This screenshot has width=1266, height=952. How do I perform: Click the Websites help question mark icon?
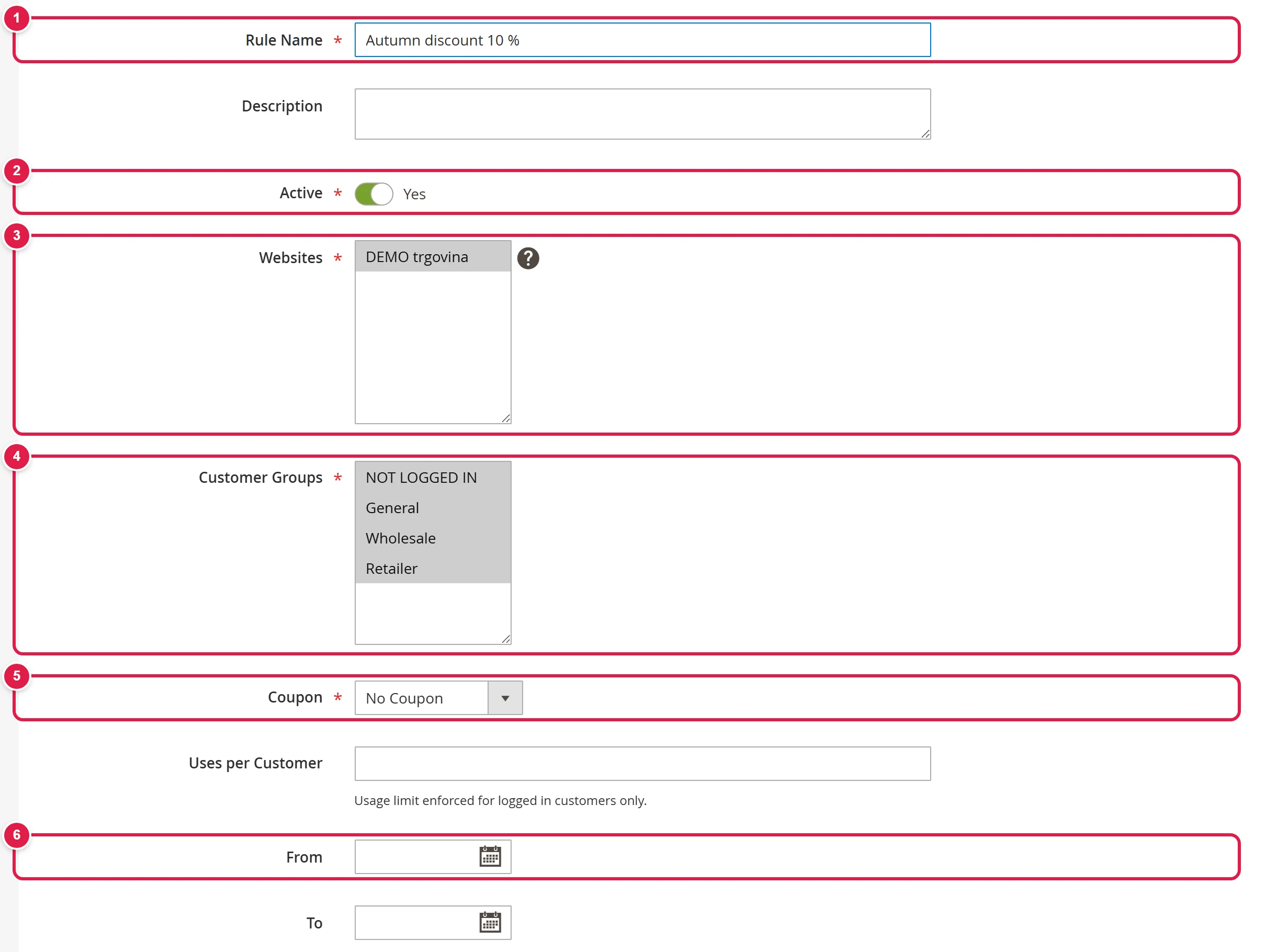528,258
